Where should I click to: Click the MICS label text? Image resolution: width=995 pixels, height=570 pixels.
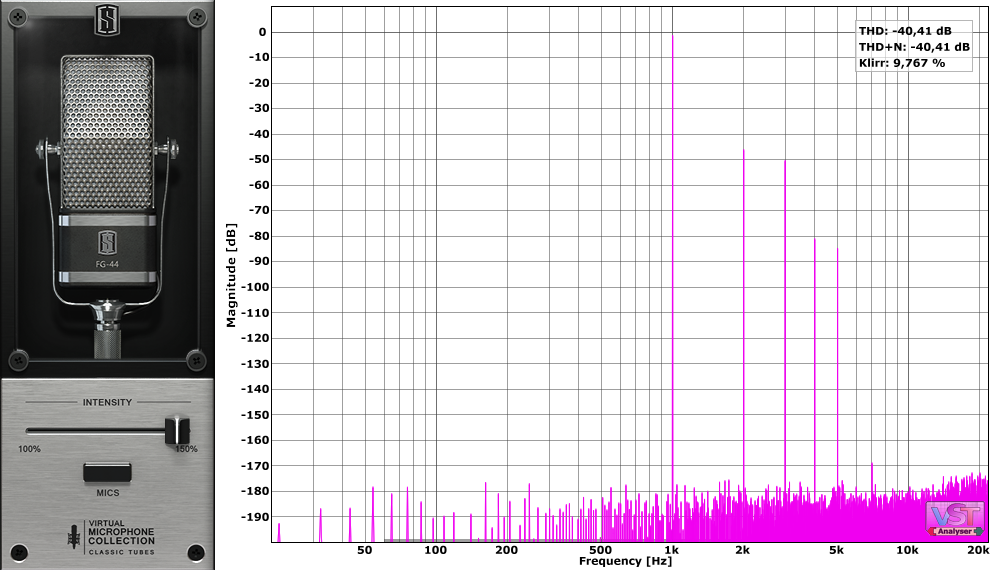click(x=108, y=493)
